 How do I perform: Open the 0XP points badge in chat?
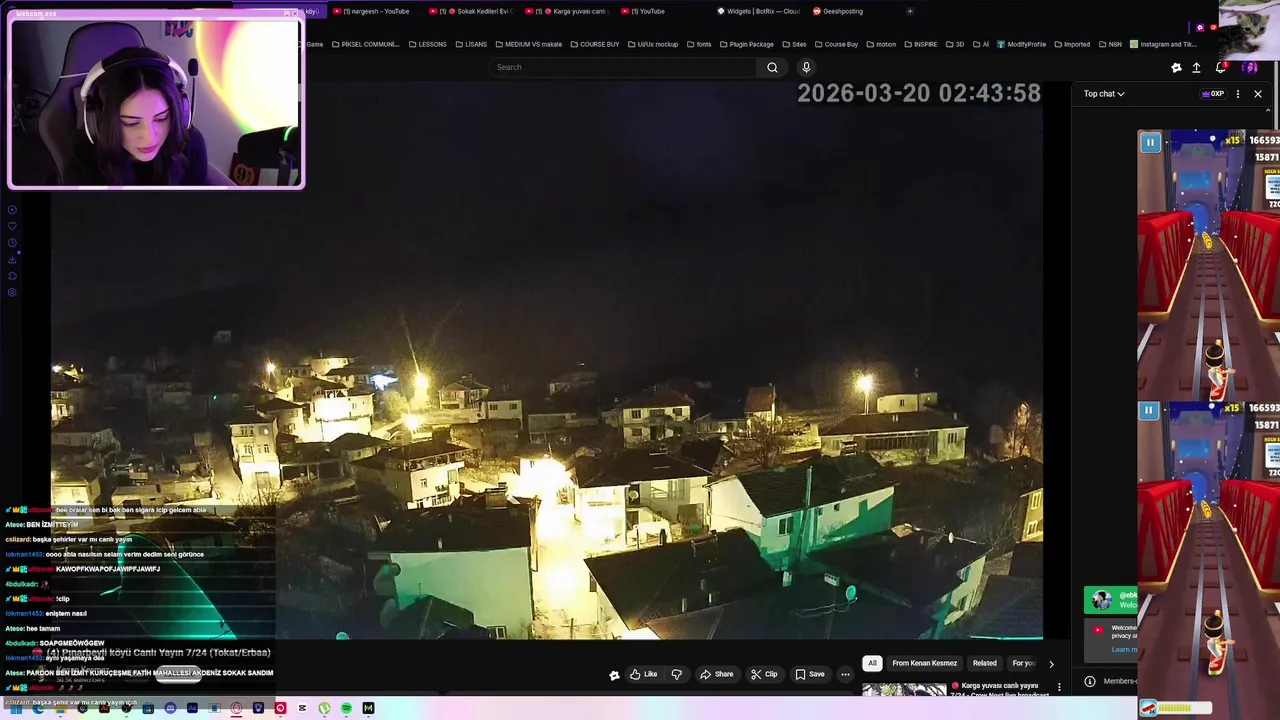[x=1213, y=94]
